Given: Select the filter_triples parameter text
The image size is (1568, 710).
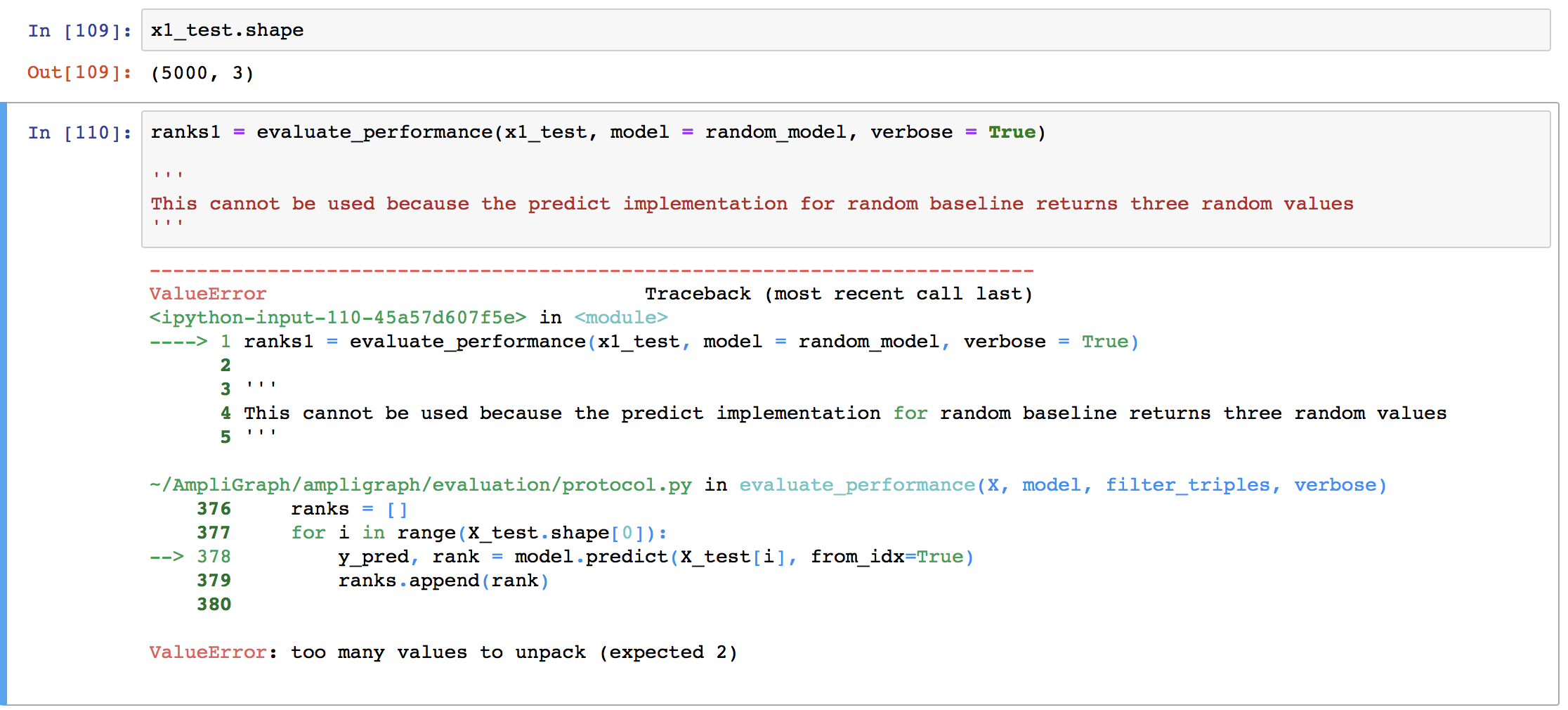Looking at the screenshot, I should 1189,484.
